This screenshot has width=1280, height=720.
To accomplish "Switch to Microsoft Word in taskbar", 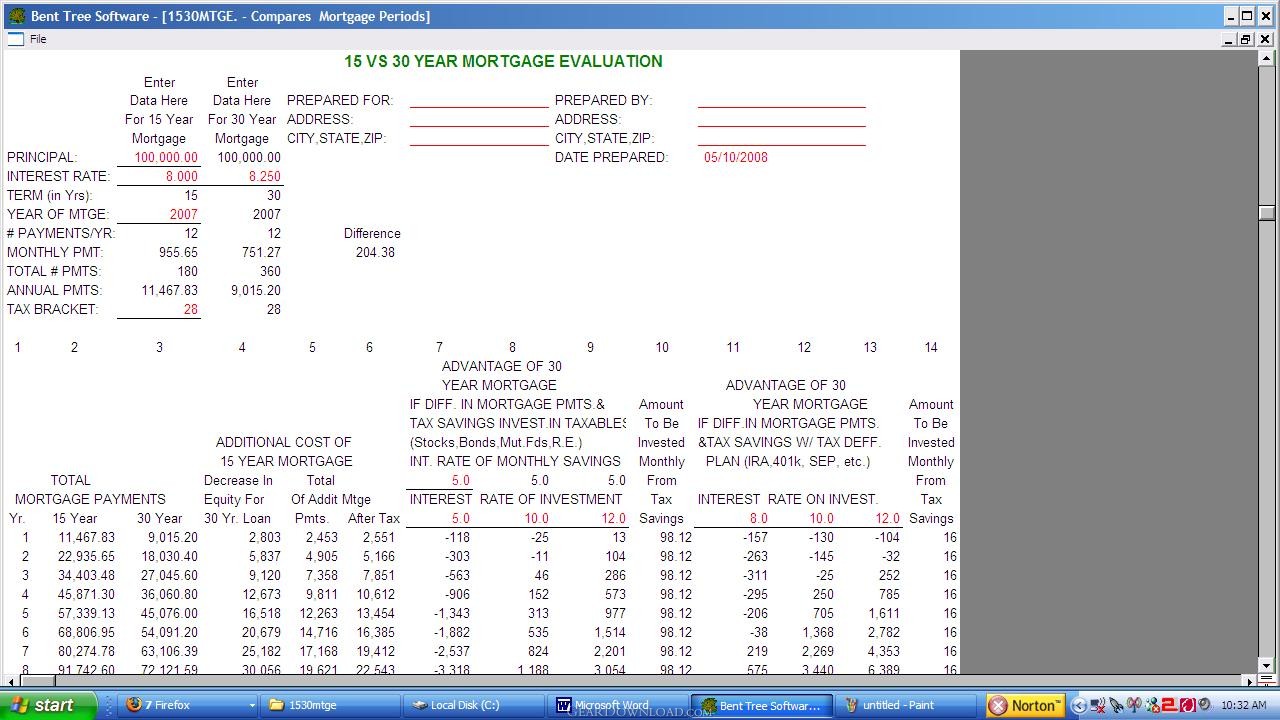I will pos(618,705).
